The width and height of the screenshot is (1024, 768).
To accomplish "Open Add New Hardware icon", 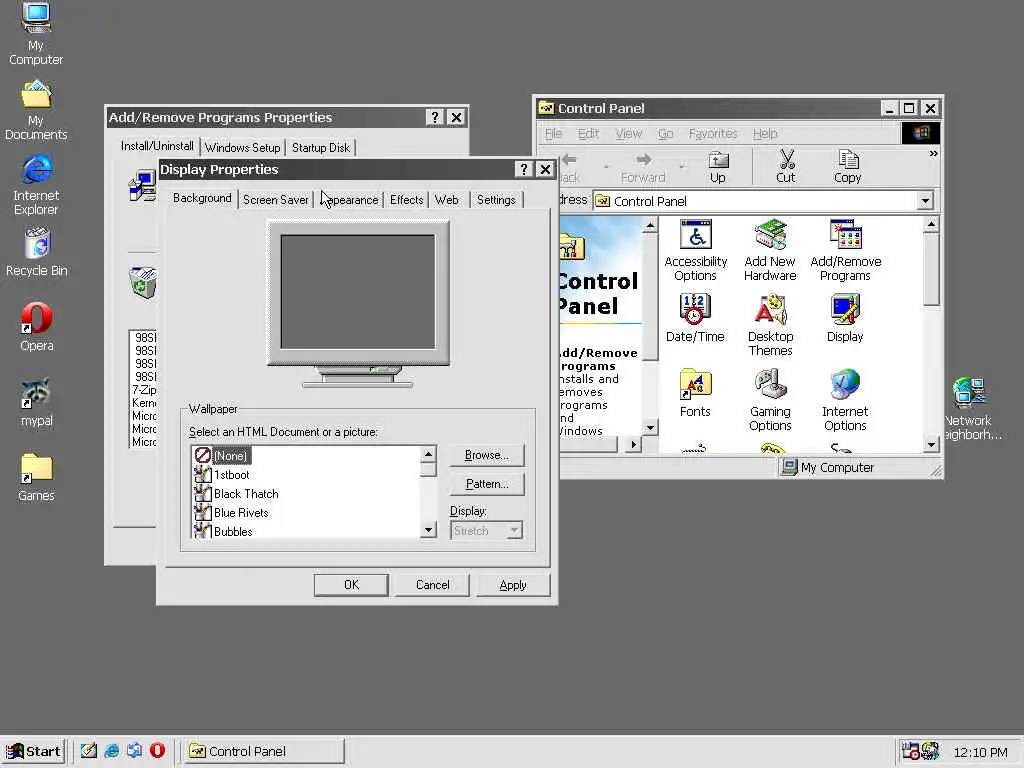I will pyautogui.click(x=770, y=251).
